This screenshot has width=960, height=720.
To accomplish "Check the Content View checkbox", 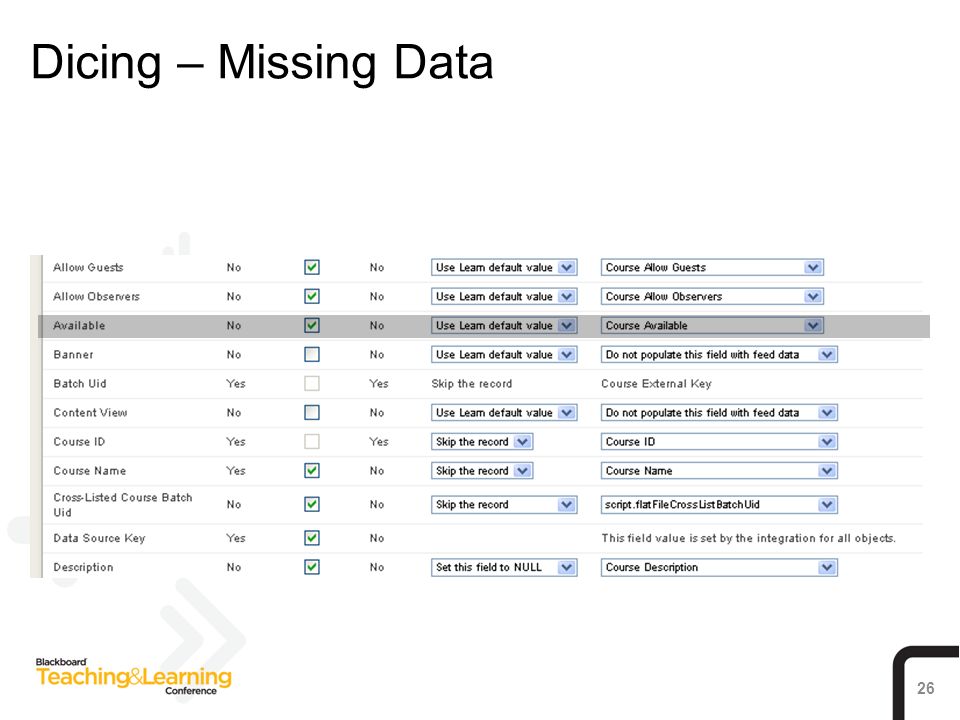I will point(312,413).
